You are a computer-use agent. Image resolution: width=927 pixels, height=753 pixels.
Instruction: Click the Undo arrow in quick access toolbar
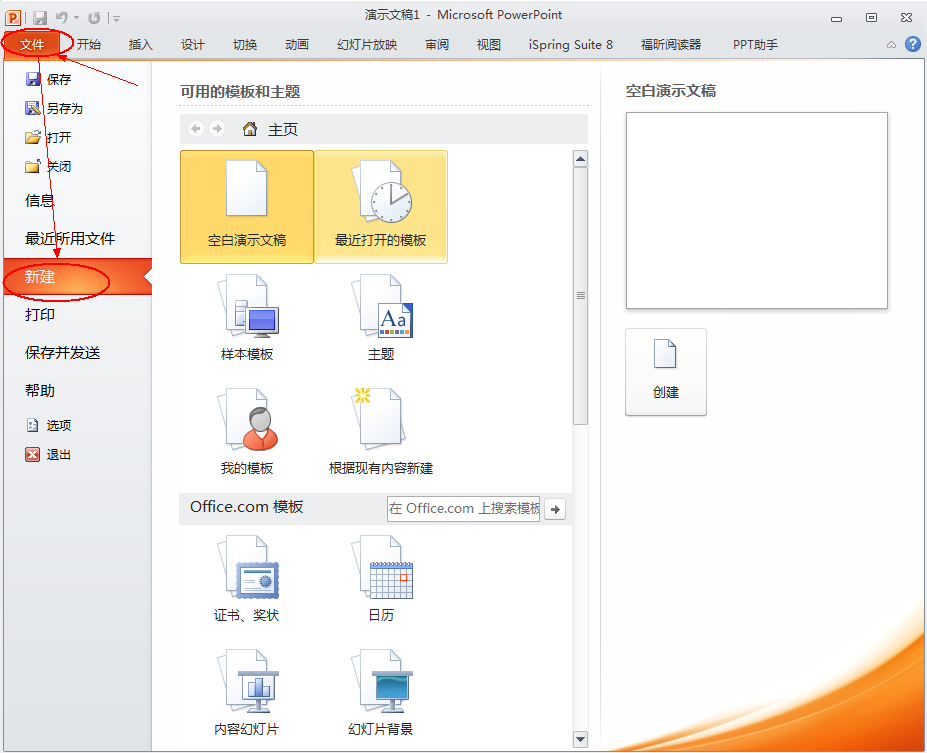click(x=61, y=18)
